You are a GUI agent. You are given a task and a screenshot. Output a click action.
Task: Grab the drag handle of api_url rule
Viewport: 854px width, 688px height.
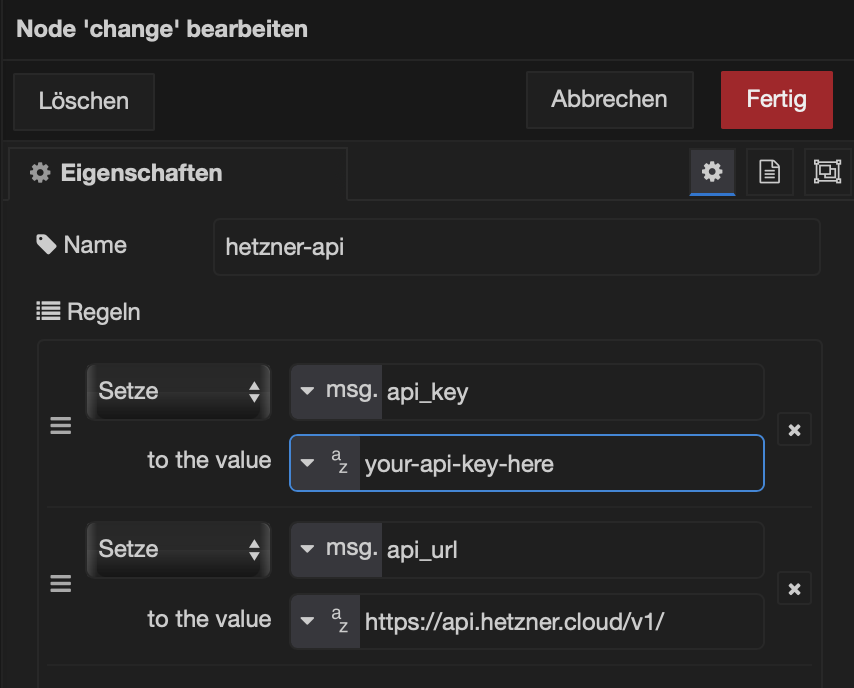point(61,585)
